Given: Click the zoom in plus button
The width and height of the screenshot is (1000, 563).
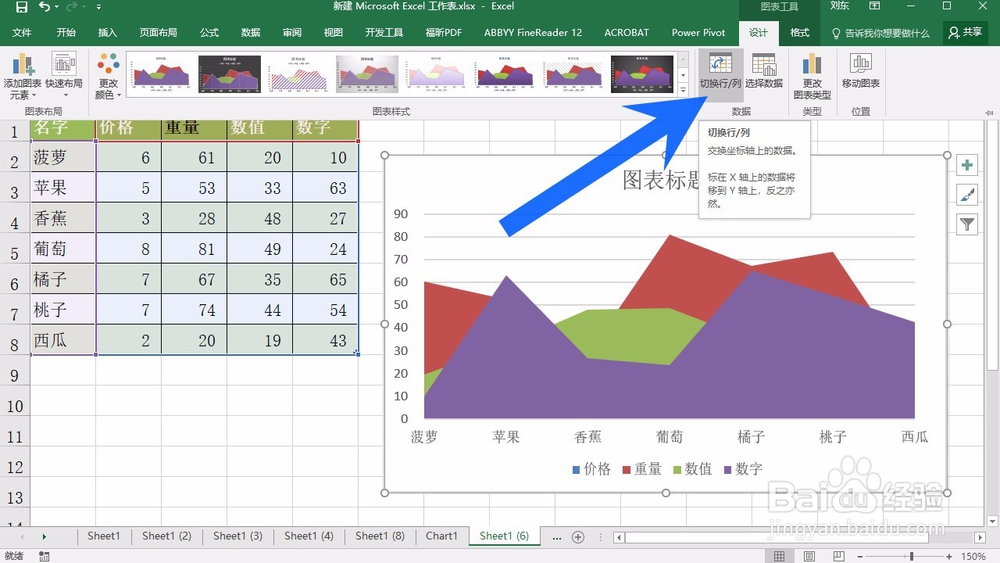Looking at the screenshot, I should coord(949,557).
